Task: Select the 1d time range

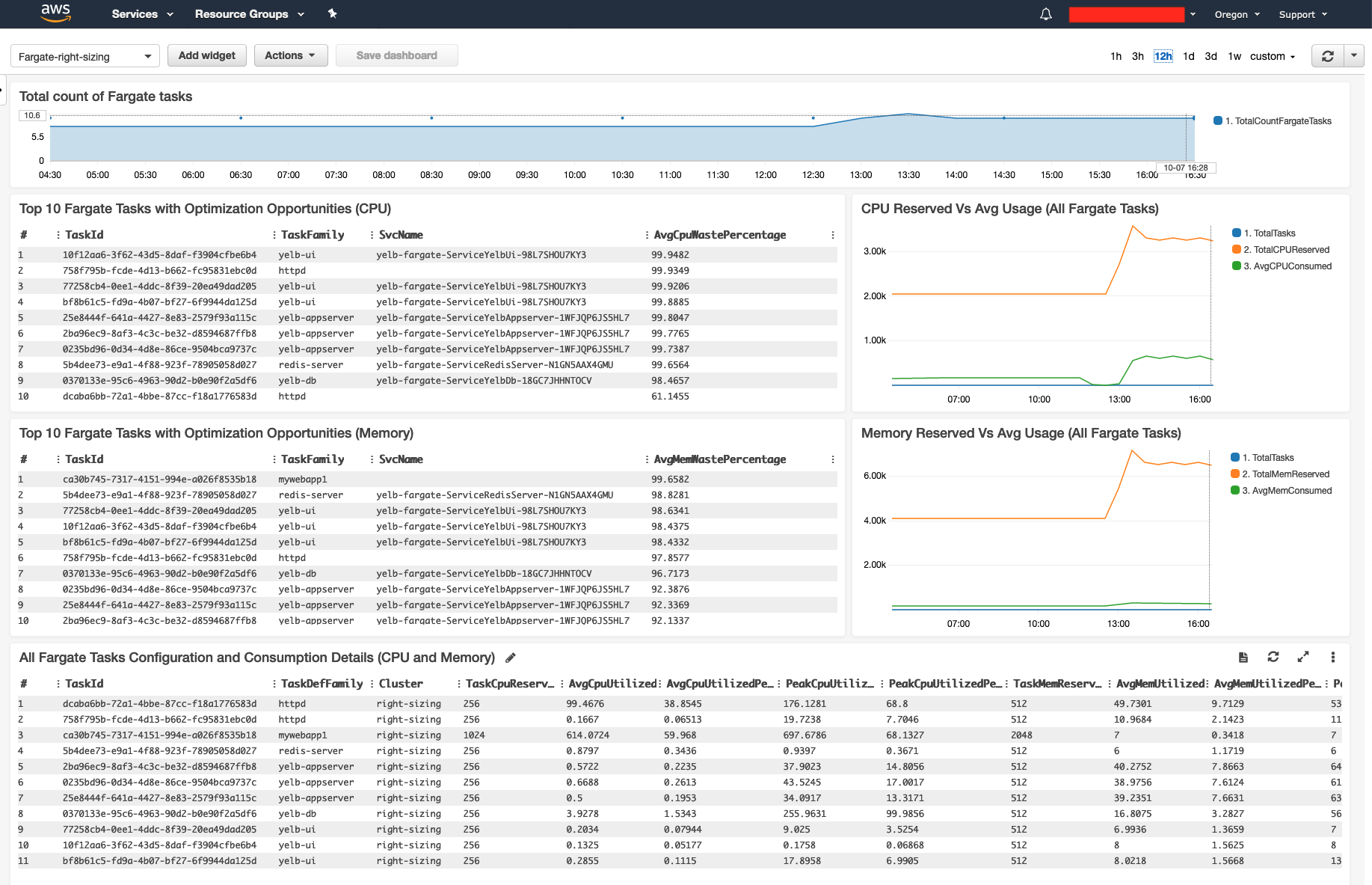Action: pyautogui.click(x=1189, y=56)
